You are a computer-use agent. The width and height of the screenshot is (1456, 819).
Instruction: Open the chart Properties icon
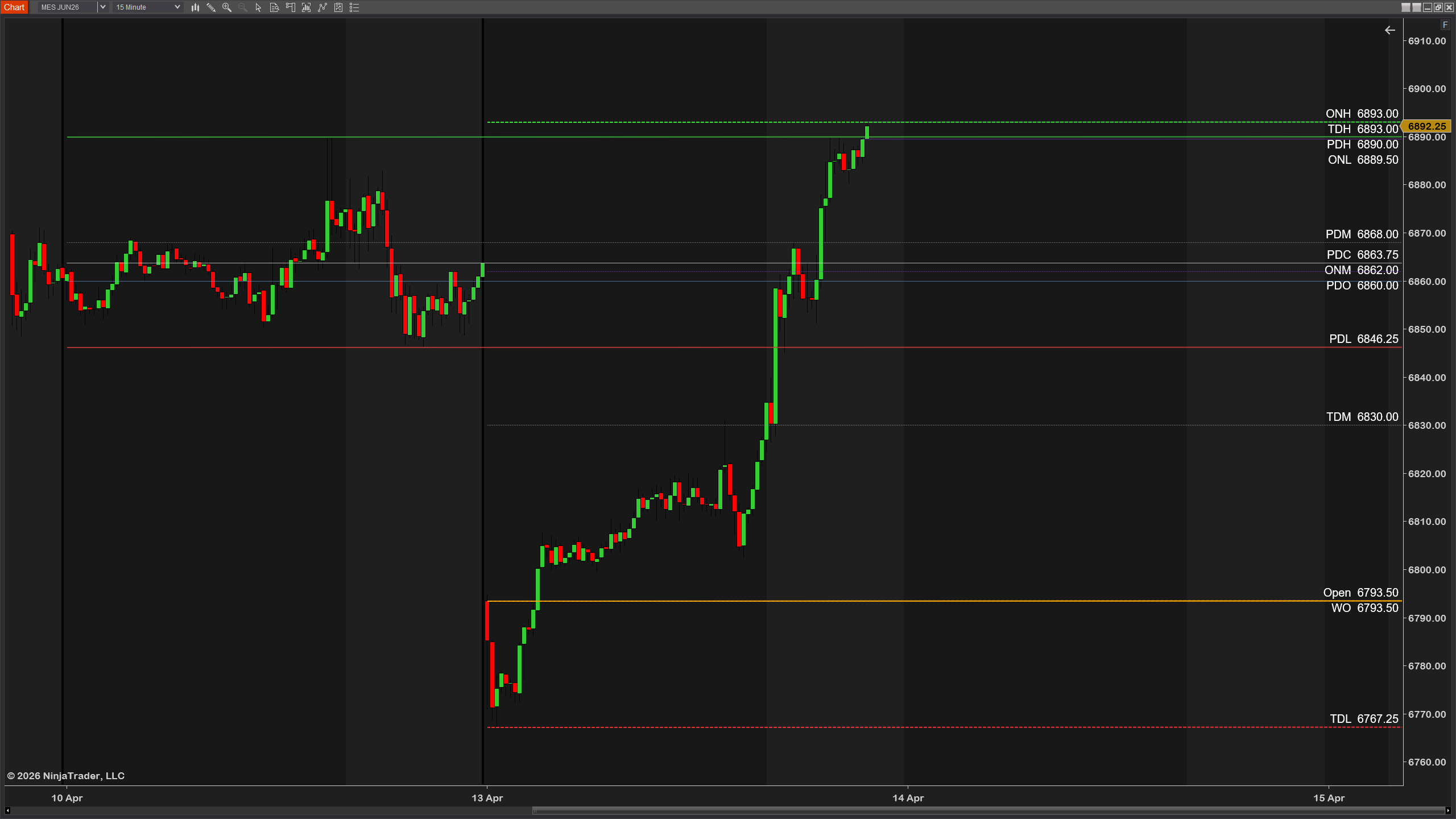pos(338,7)
